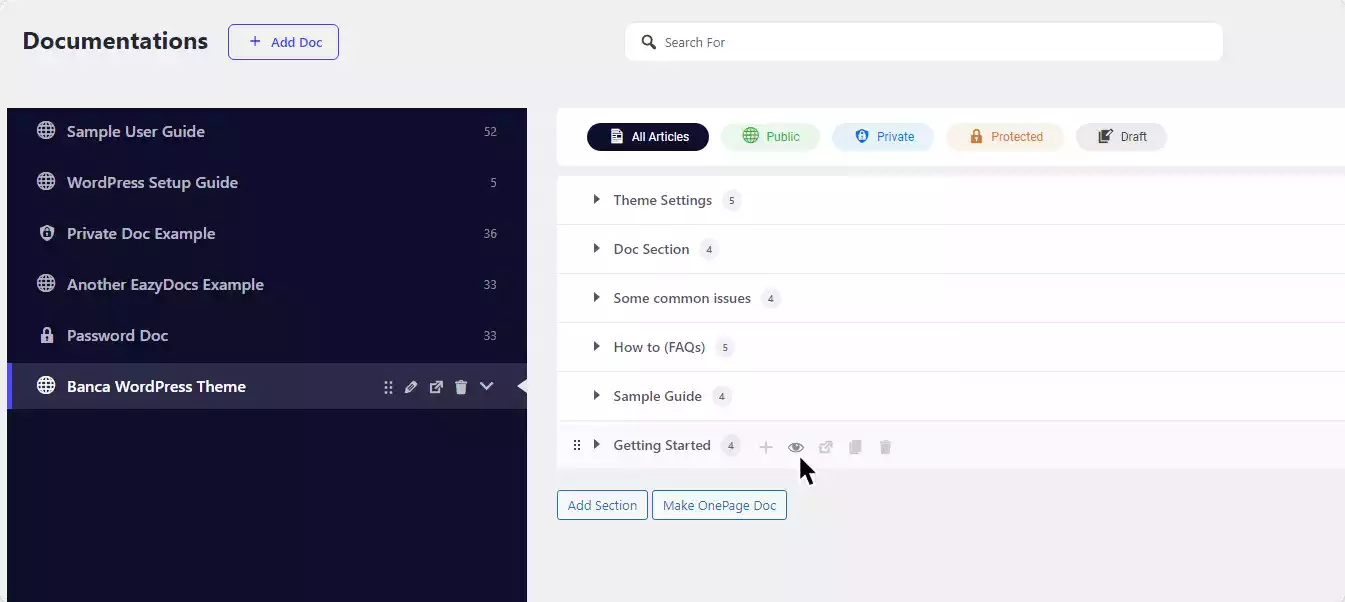
Task: Open Banca WordPress Theme in a new tab
Action: (x=436, y=386)
